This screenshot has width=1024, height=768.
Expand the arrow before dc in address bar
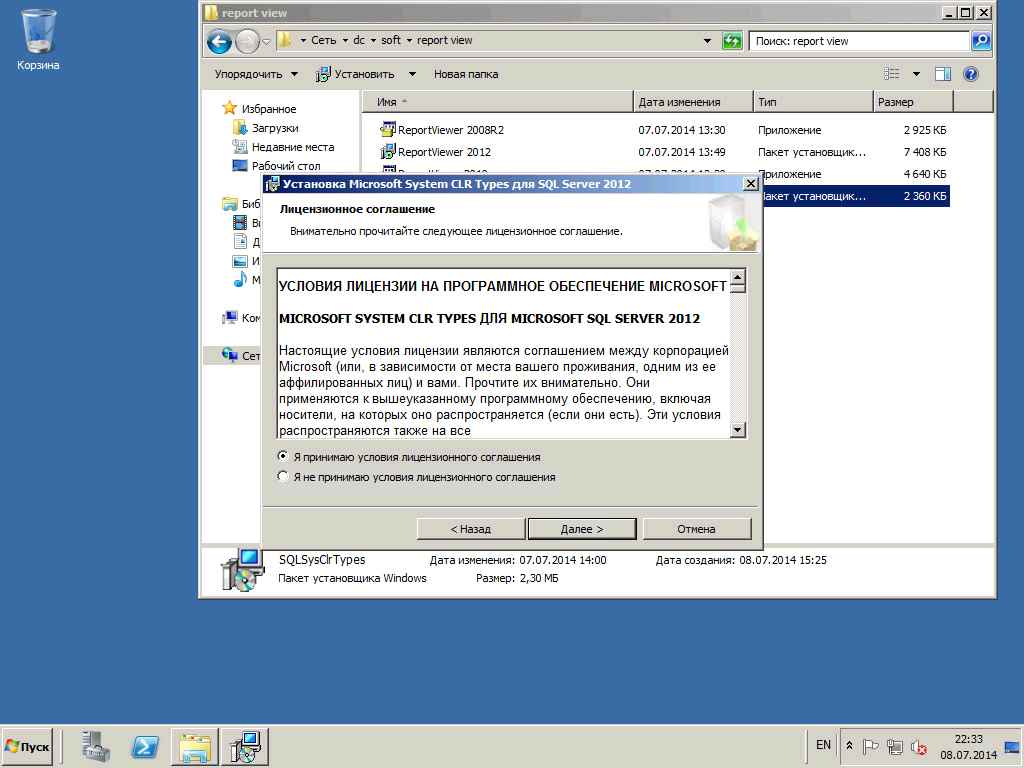[x=345, y=40]
